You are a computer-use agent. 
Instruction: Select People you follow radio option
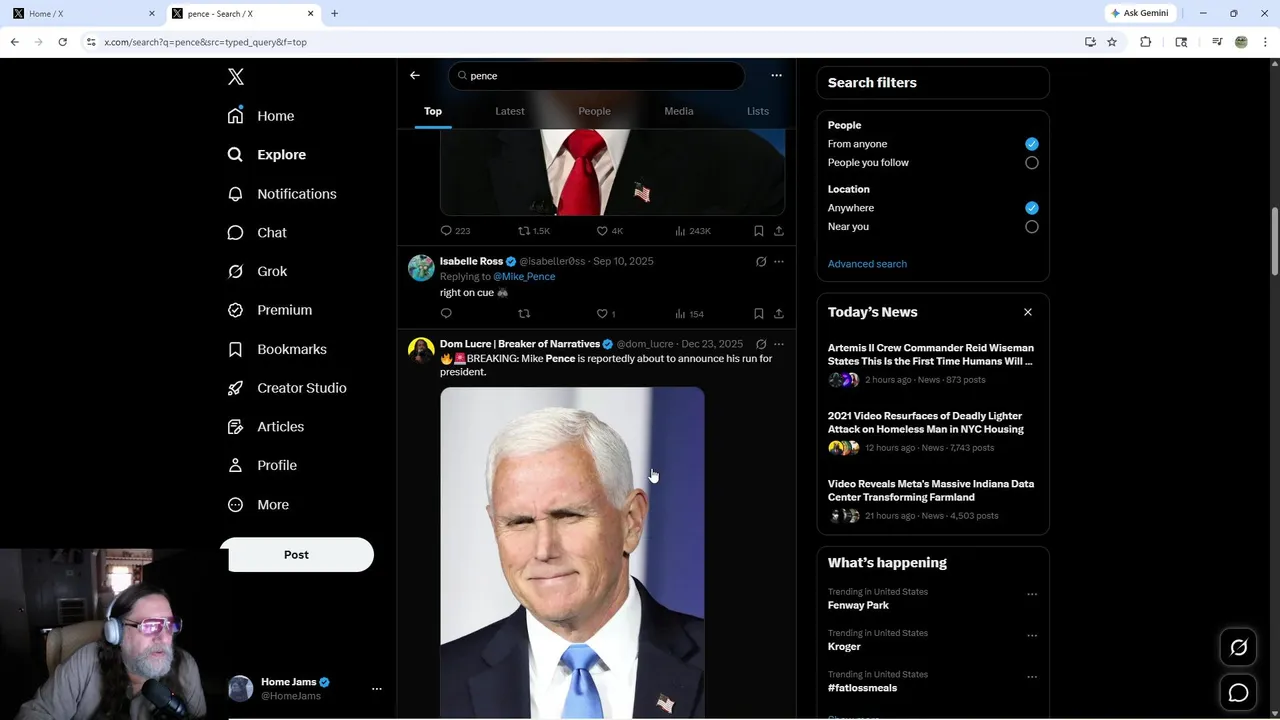tap(1032, 163)
